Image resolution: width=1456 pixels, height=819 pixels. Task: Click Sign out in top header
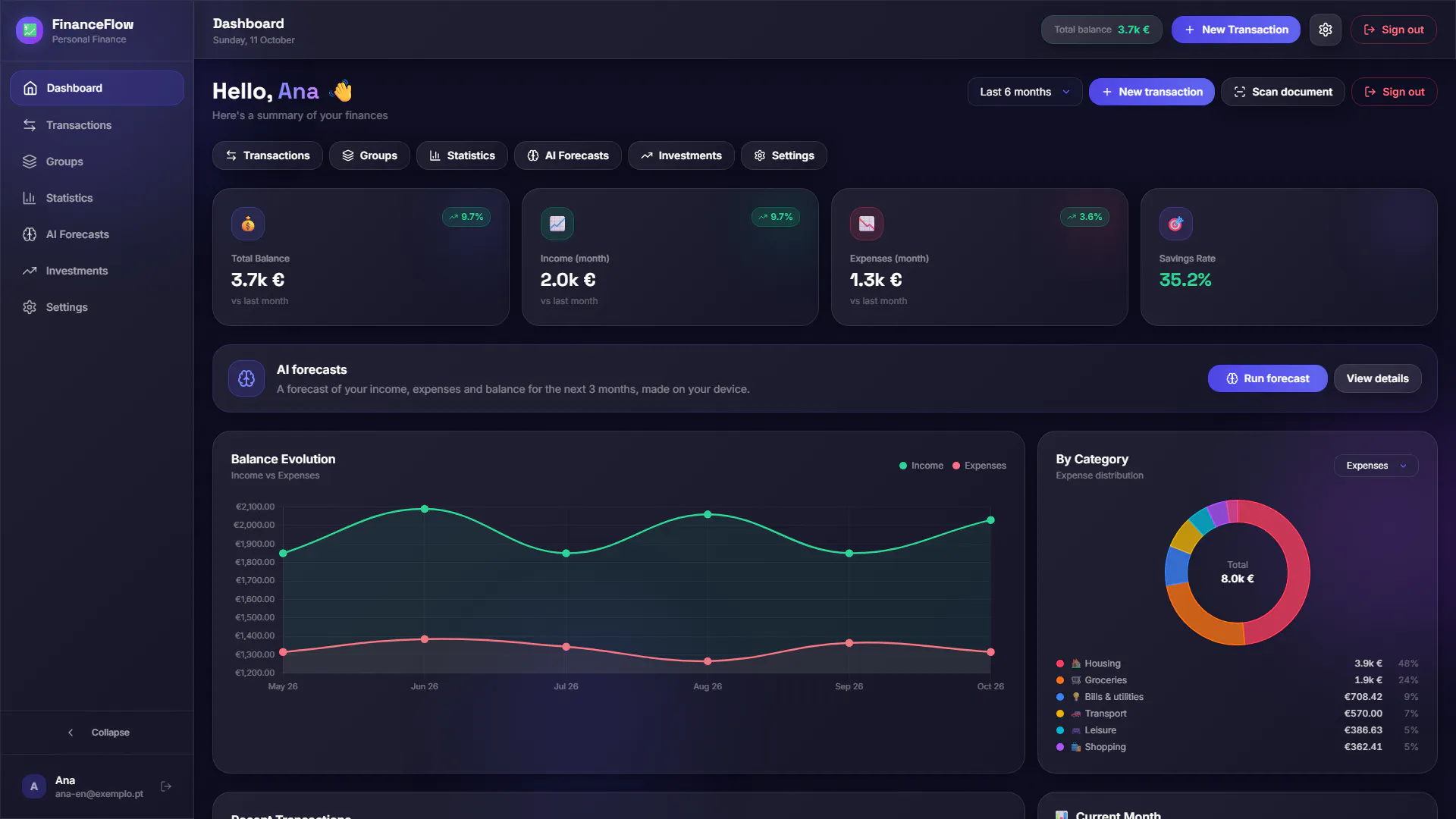pos(1393,30)
